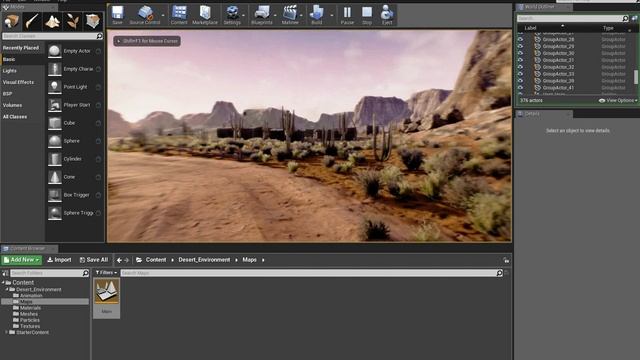Toggle visibility of GroupActor_29

point(520,47)
